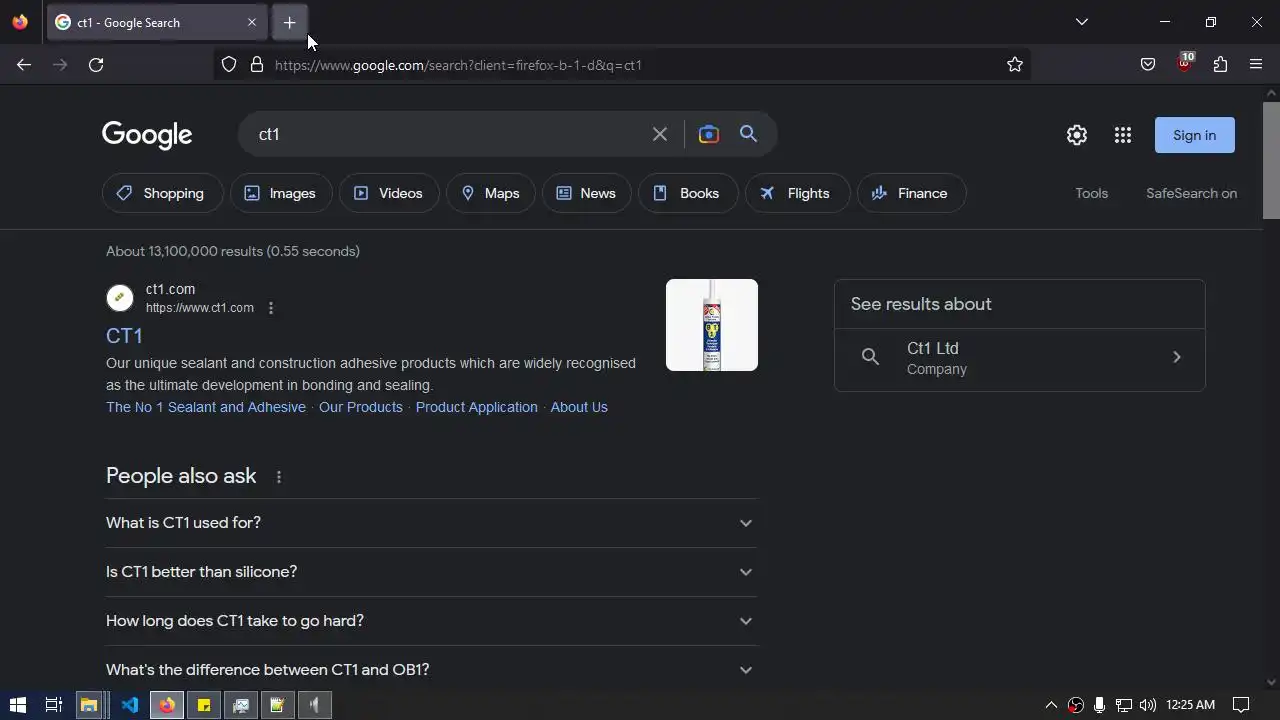
Task: Go back to the previous page
Action: point(24,65)
